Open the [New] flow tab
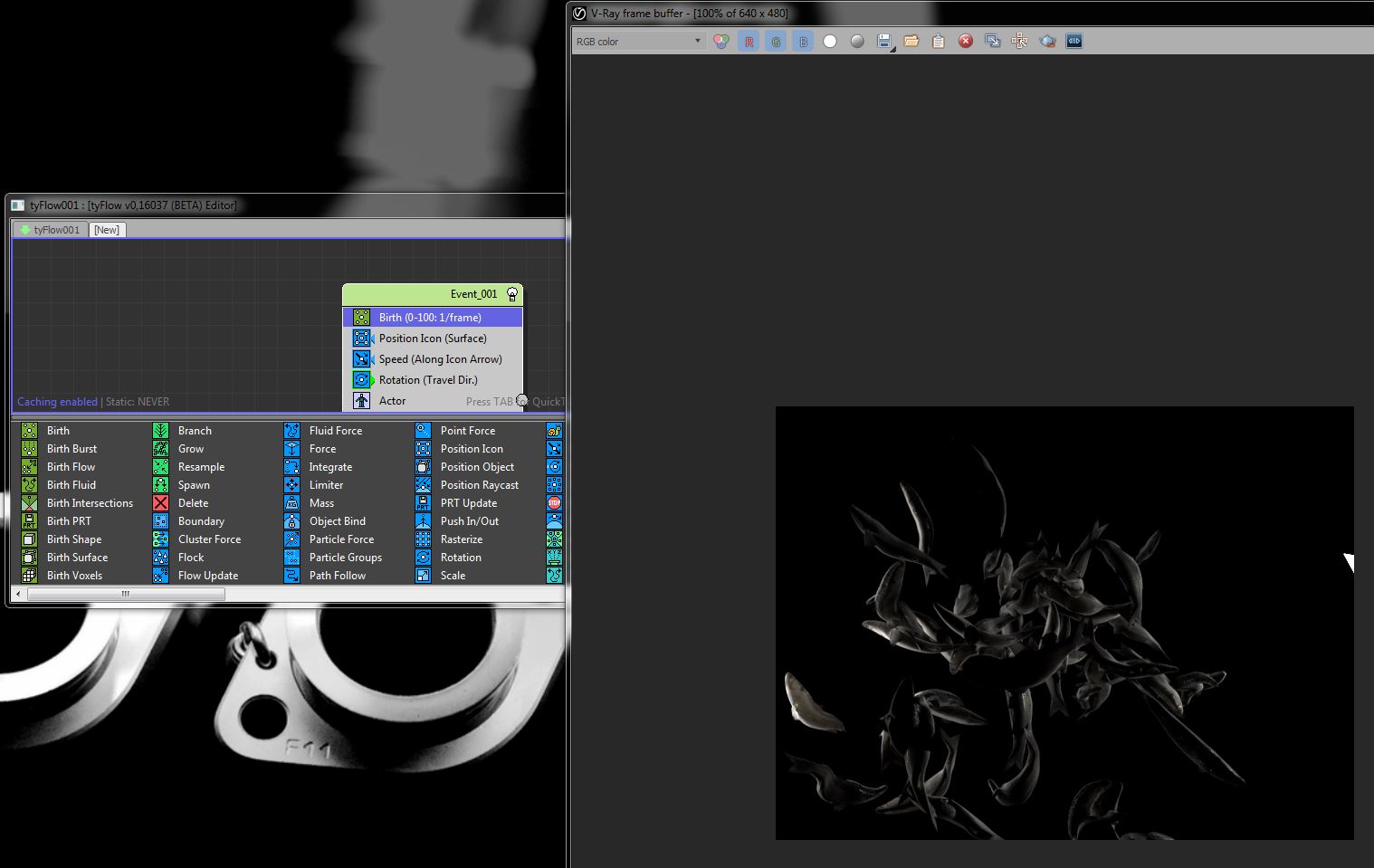This screenshot has width=1374, height=868. [107, 230]
